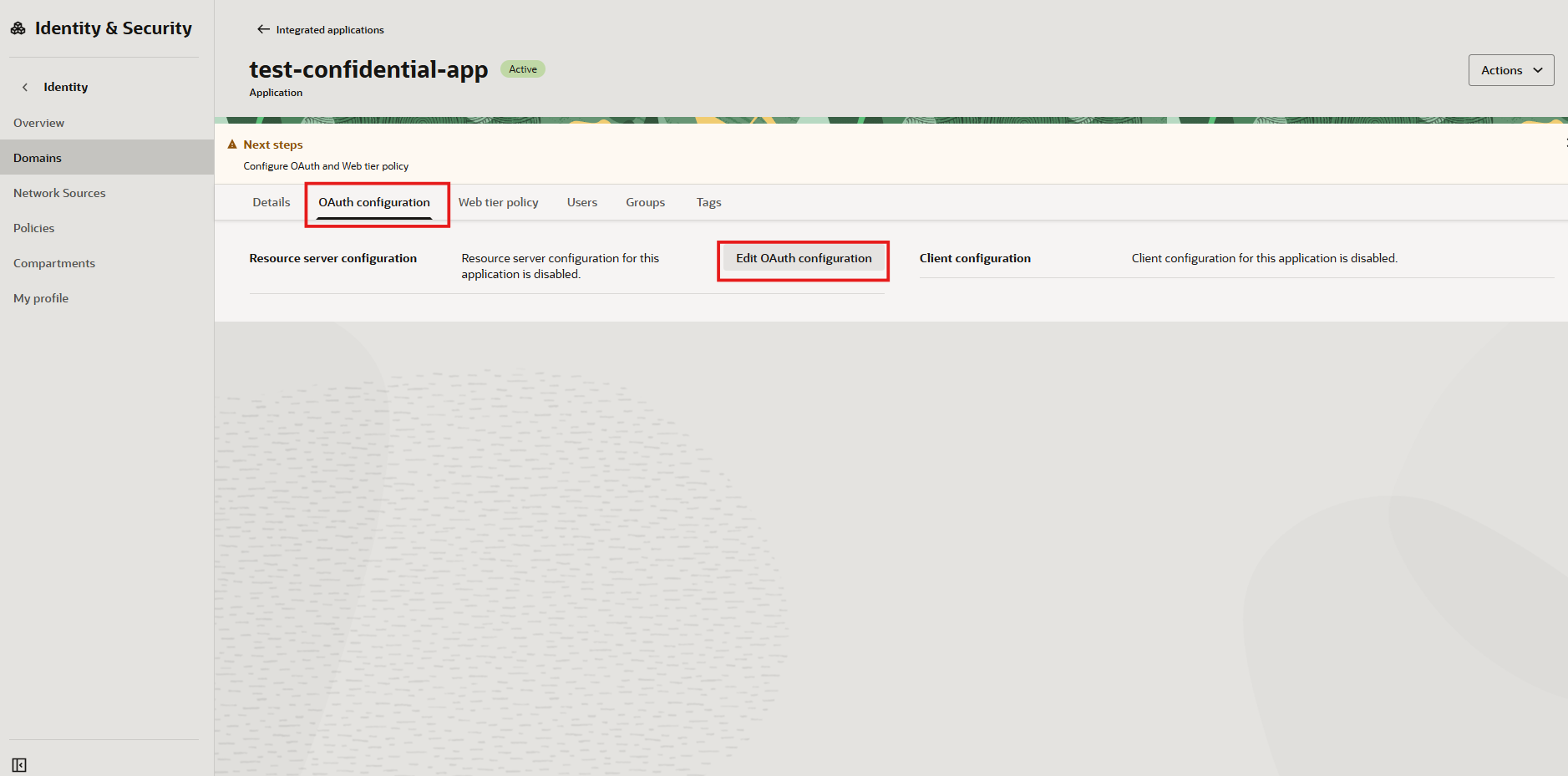Open the Groups tab

[646, 202]
